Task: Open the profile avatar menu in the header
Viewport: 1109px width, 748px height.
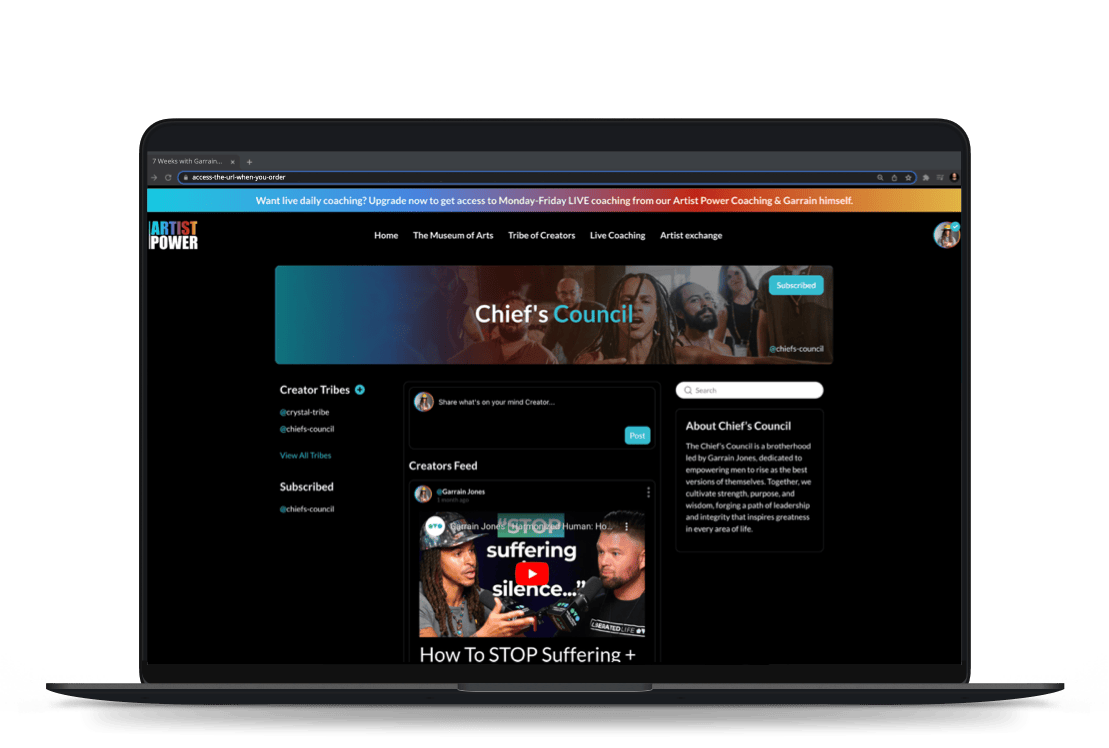Action: click(x=946, y=235)
